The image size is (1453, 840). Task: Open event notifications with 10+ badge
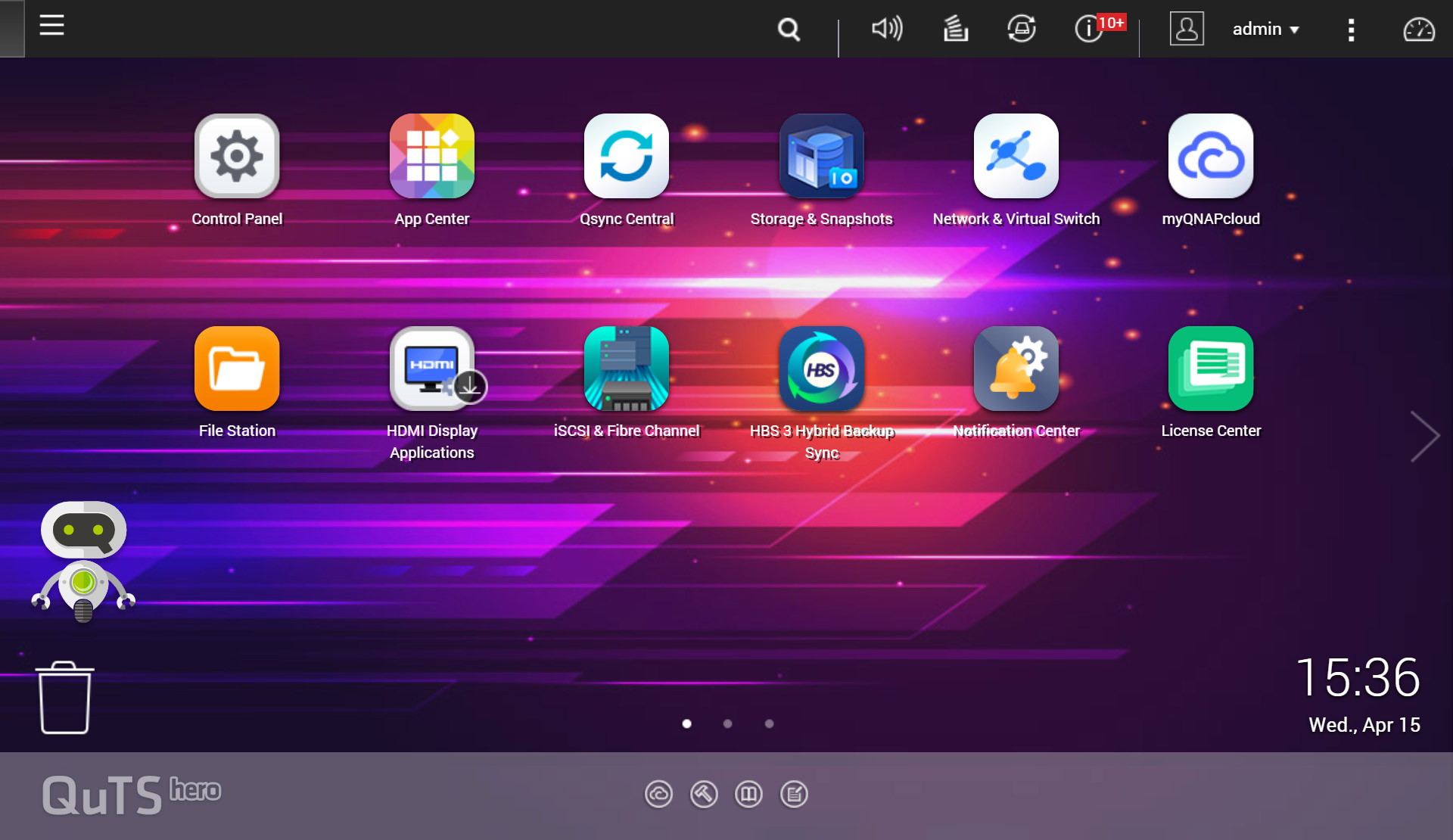click(1090, 30)
